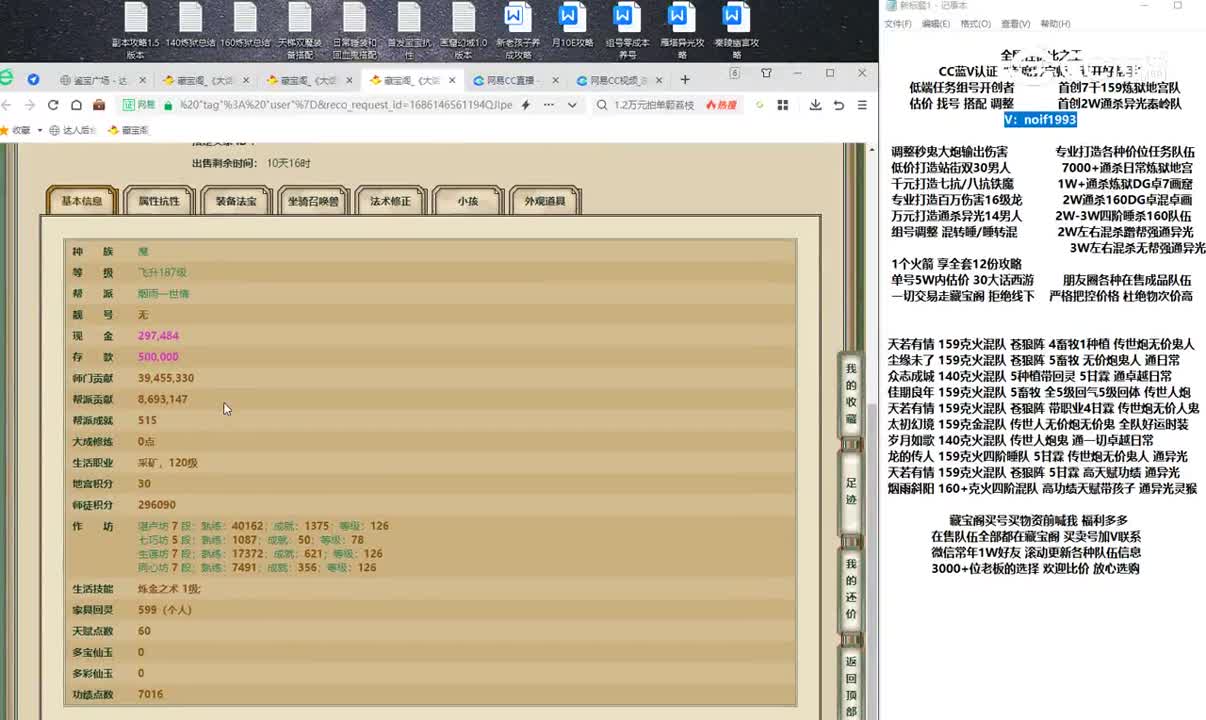Click the extensions grid icon in toolbar
The width and height of the screenshot is (1206, 720).
[x=782, y=105]
